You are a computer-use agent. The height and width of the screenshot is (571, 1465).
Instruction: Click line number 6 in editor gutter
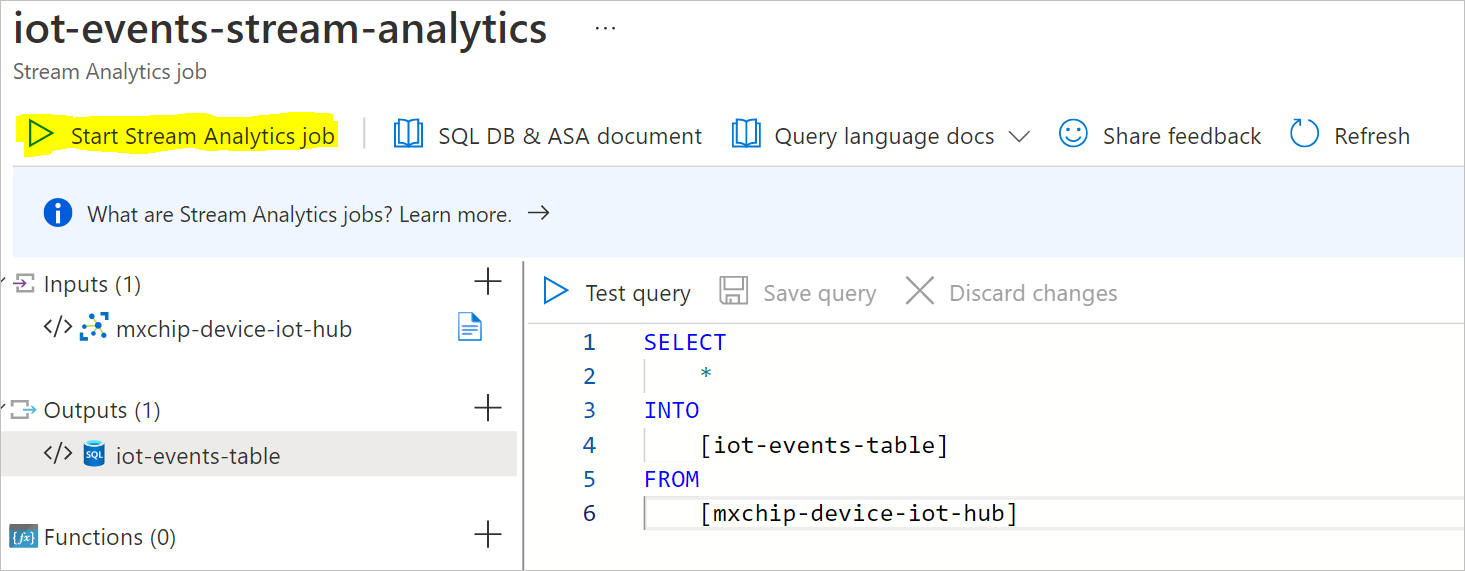589,513
